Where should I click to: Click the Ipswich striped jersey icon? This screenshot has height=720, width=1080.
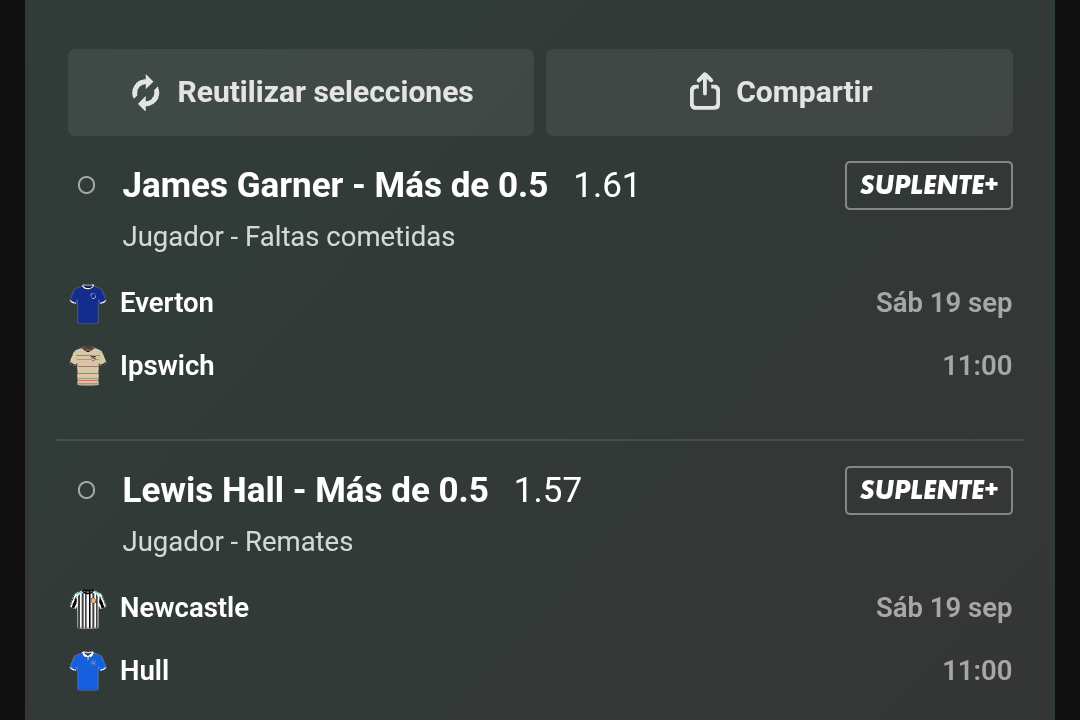(88, 367)
